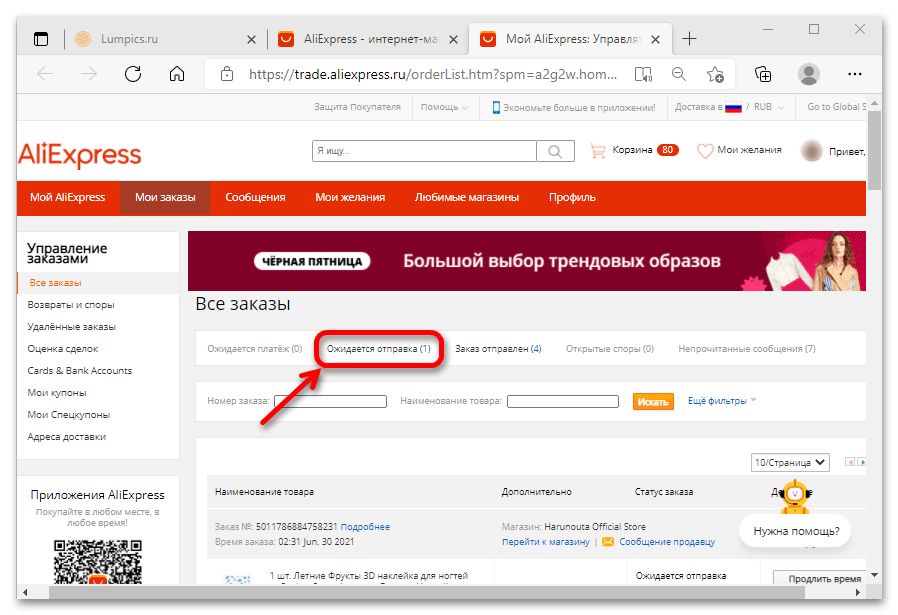Click the mobile phone app icon
898x615 pixels.
(x=496, y=107)
